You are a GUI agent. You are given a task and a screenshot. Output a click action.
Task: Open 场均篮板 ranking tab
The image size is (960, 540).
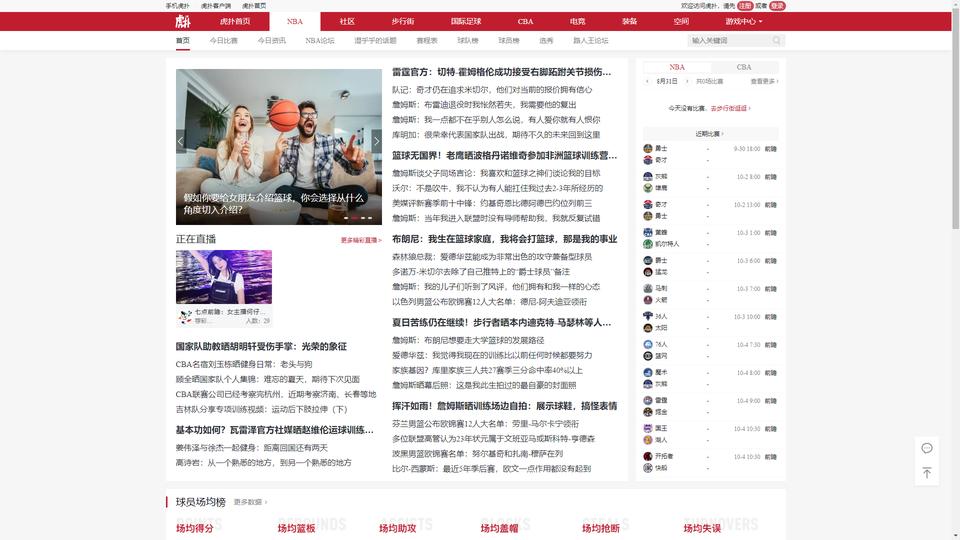tap(296, 528)
